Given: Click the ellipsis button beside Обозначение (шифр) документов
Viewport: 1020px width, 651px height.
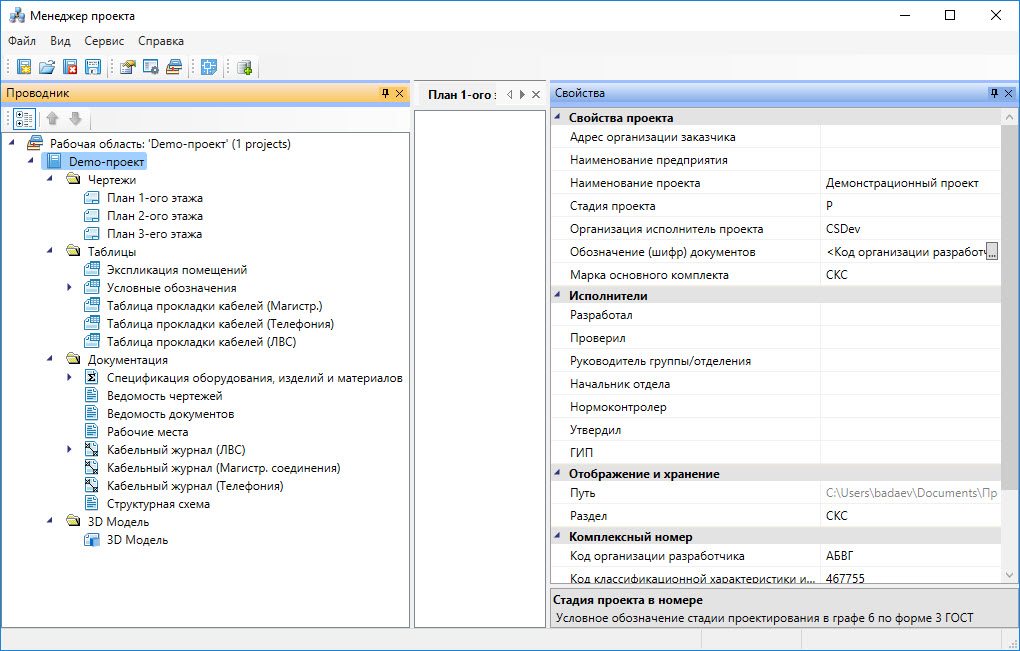Looking at the screenshot, I should click(x=992, y=252).
